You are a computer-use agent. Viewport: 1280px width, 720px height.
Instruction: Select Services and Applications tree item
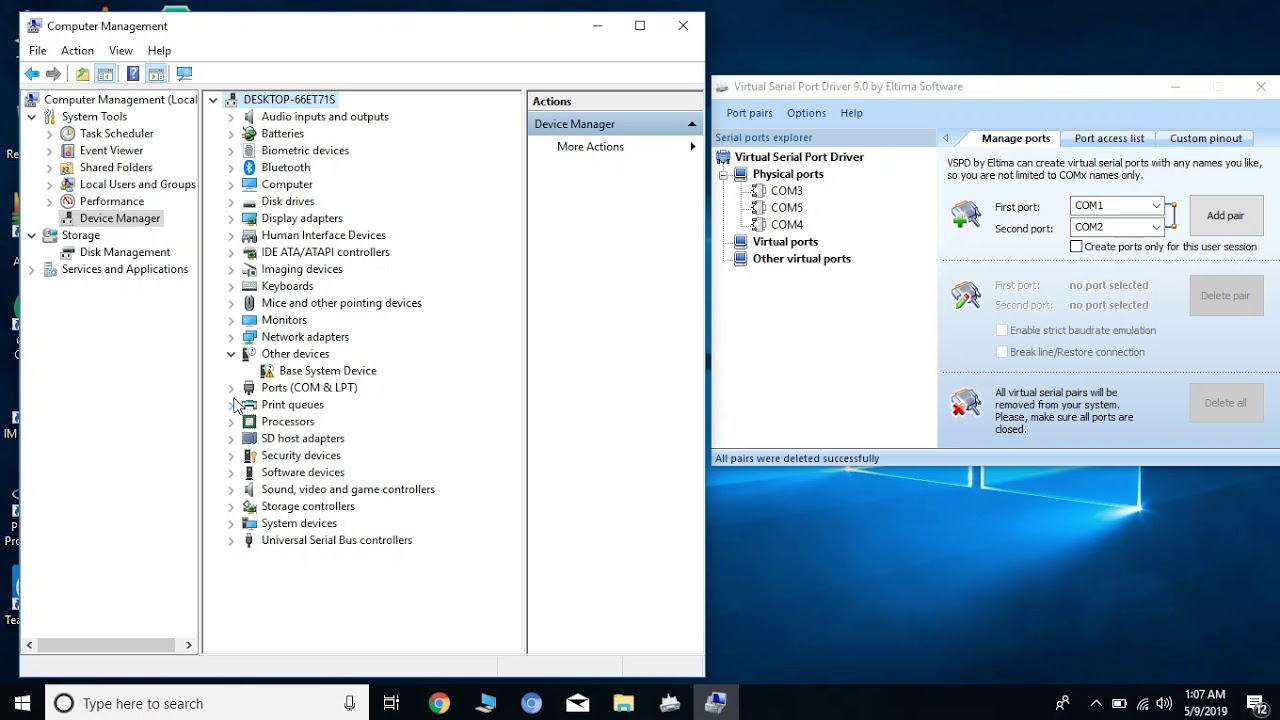(124, 269)
